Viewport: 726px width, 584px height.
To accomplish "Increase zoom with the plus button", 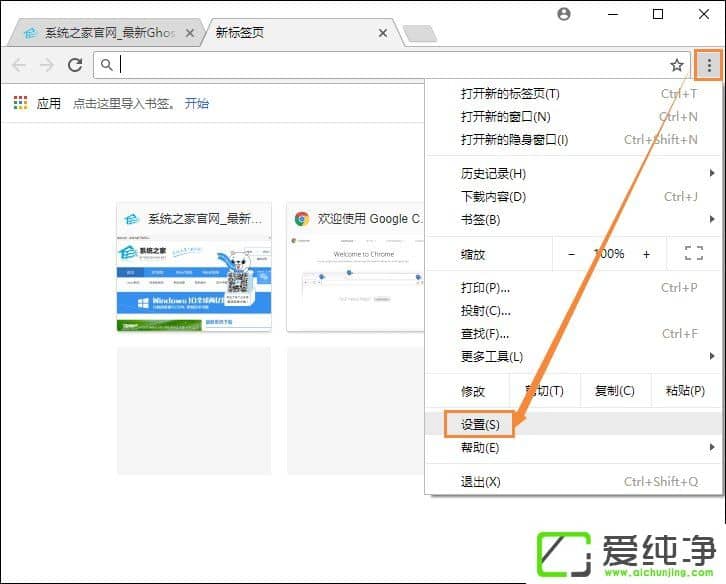I will (646, 254).
